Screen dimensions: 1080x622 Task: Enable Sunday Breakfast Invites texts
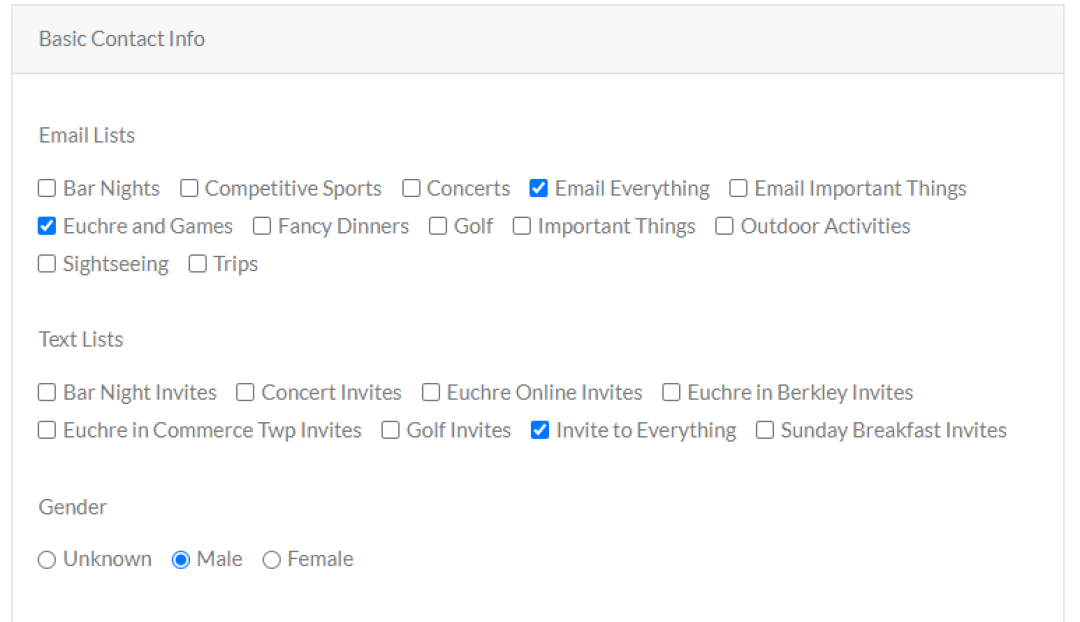765,430
